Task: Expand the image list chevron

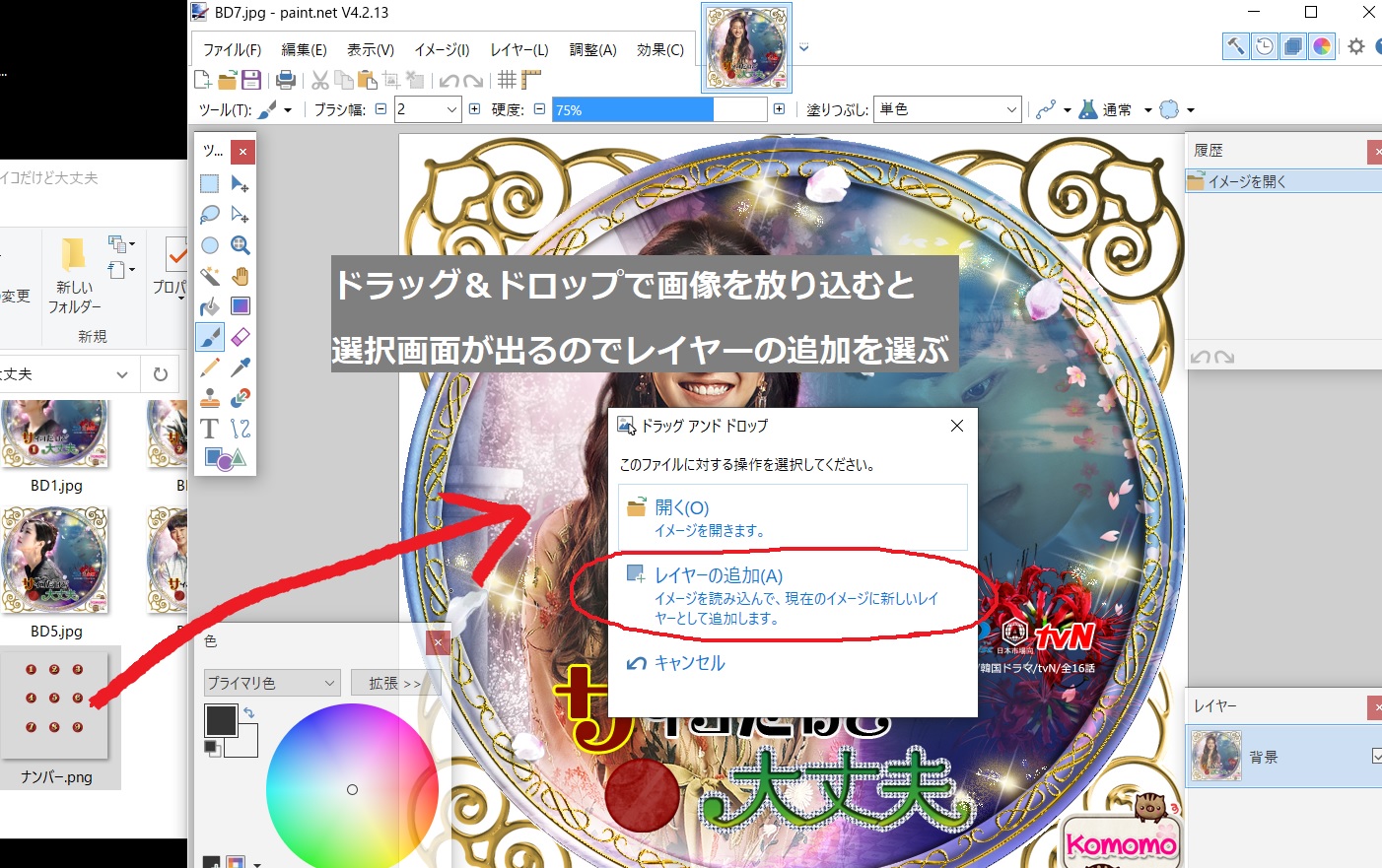Action: click(803, 47)
